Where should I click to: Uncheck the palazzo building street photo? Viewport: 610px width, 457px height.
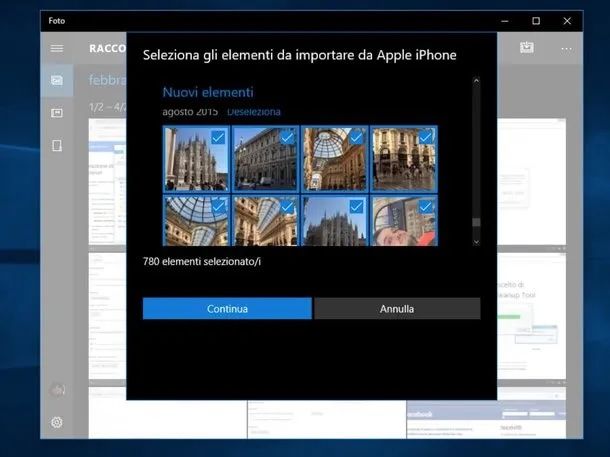pos(287,137)
